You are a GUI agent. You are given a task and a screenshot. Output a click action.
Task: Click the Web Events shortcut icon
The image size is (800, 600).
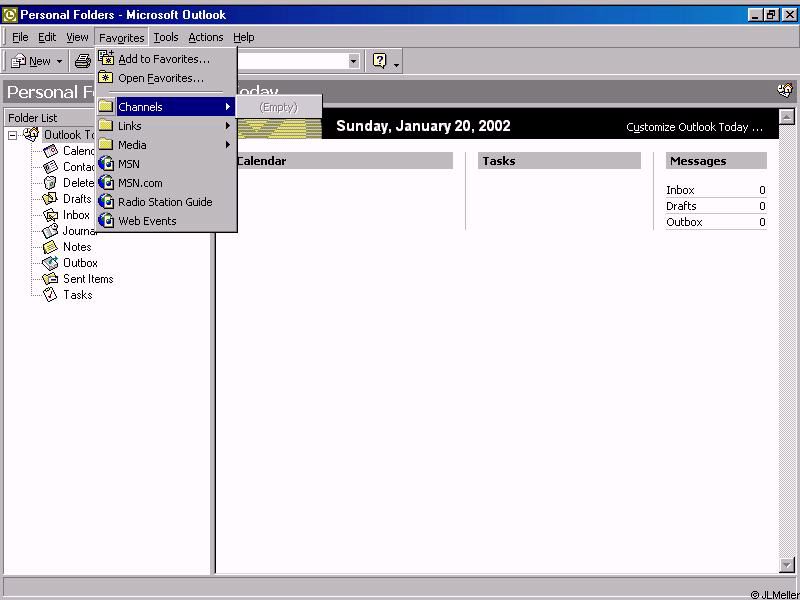(x=106, y=220)
